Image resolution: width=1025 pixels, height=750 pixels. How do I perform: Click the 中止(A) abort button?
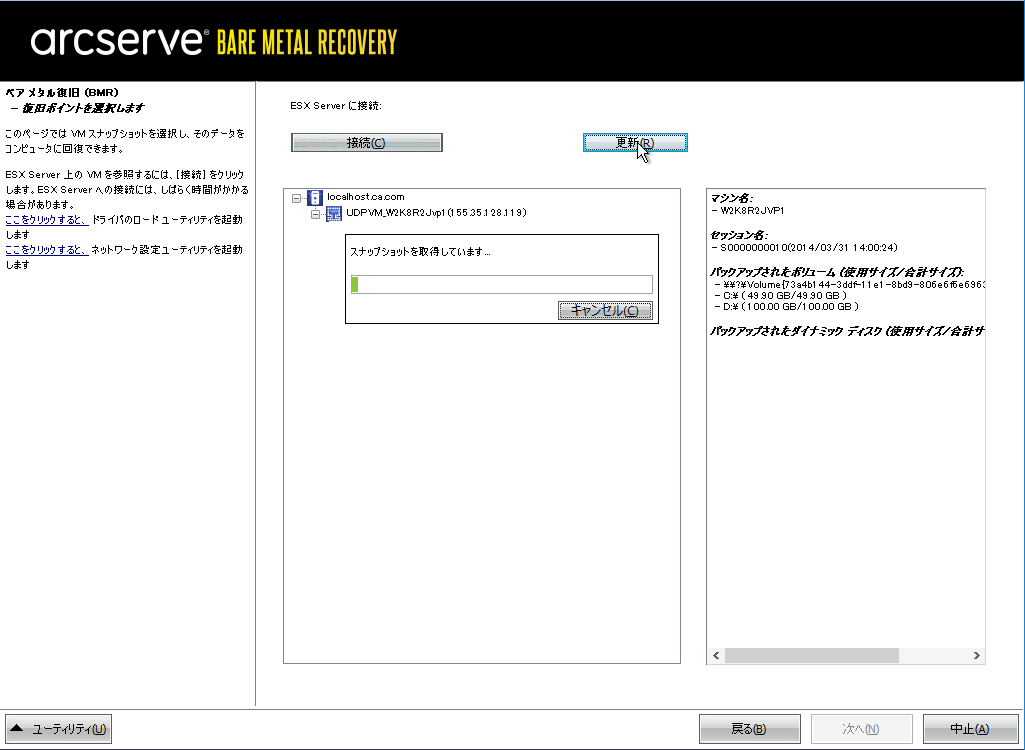(x=970, y=728)
